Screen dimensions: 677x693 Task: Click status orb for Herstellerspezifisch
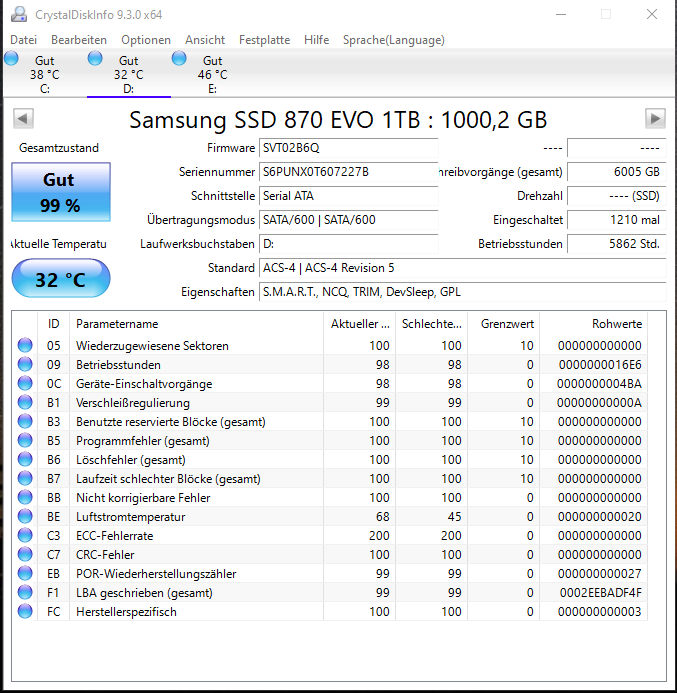[25, 611]
